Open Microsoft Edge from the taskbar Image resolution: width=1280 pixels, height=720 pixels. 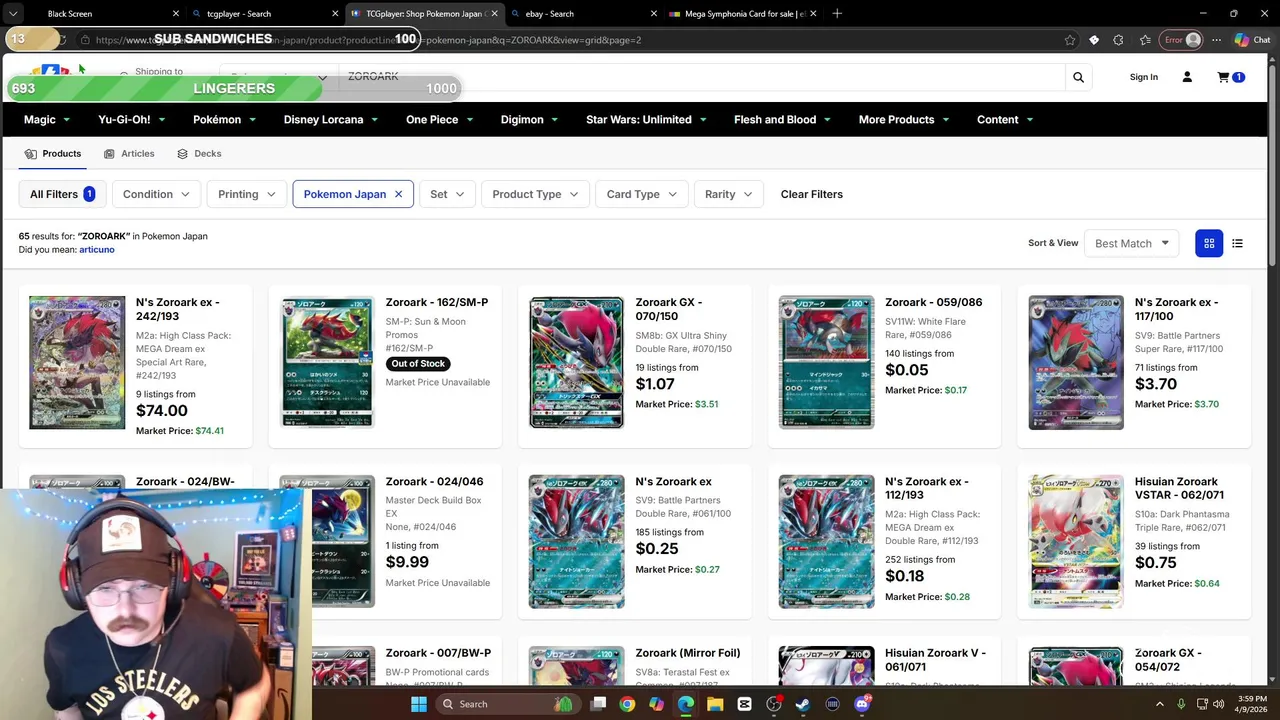[686, 704]
